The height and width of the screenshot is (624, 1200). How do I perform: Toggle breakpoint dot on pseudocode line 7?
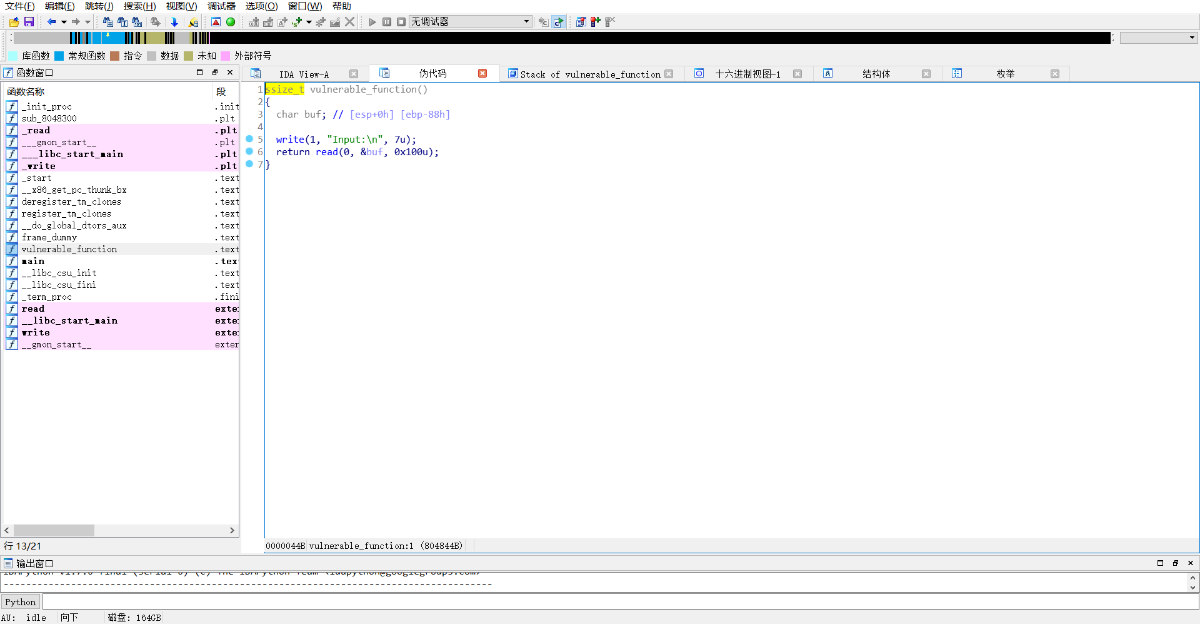249,163
